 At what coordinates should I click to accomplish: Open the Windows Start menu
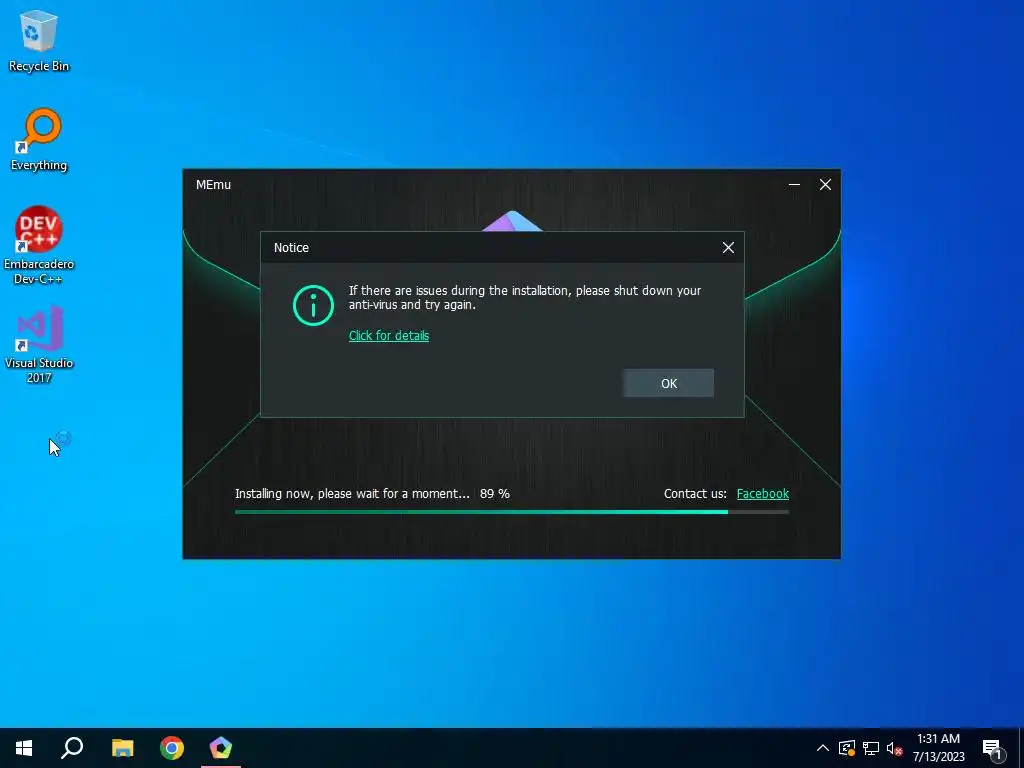tap(24, 748)
